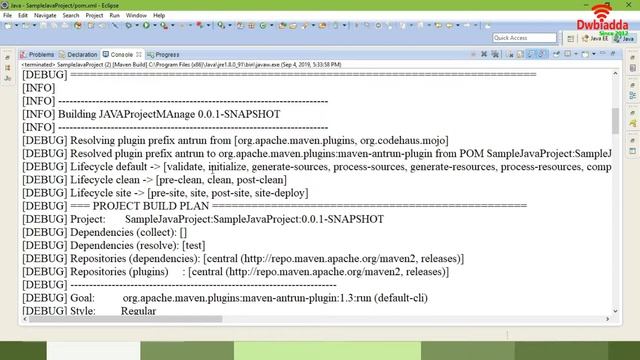Switch to the Progress tab
Screen dimensions: 640x360
pyautogui.click(x=163, y=54)
